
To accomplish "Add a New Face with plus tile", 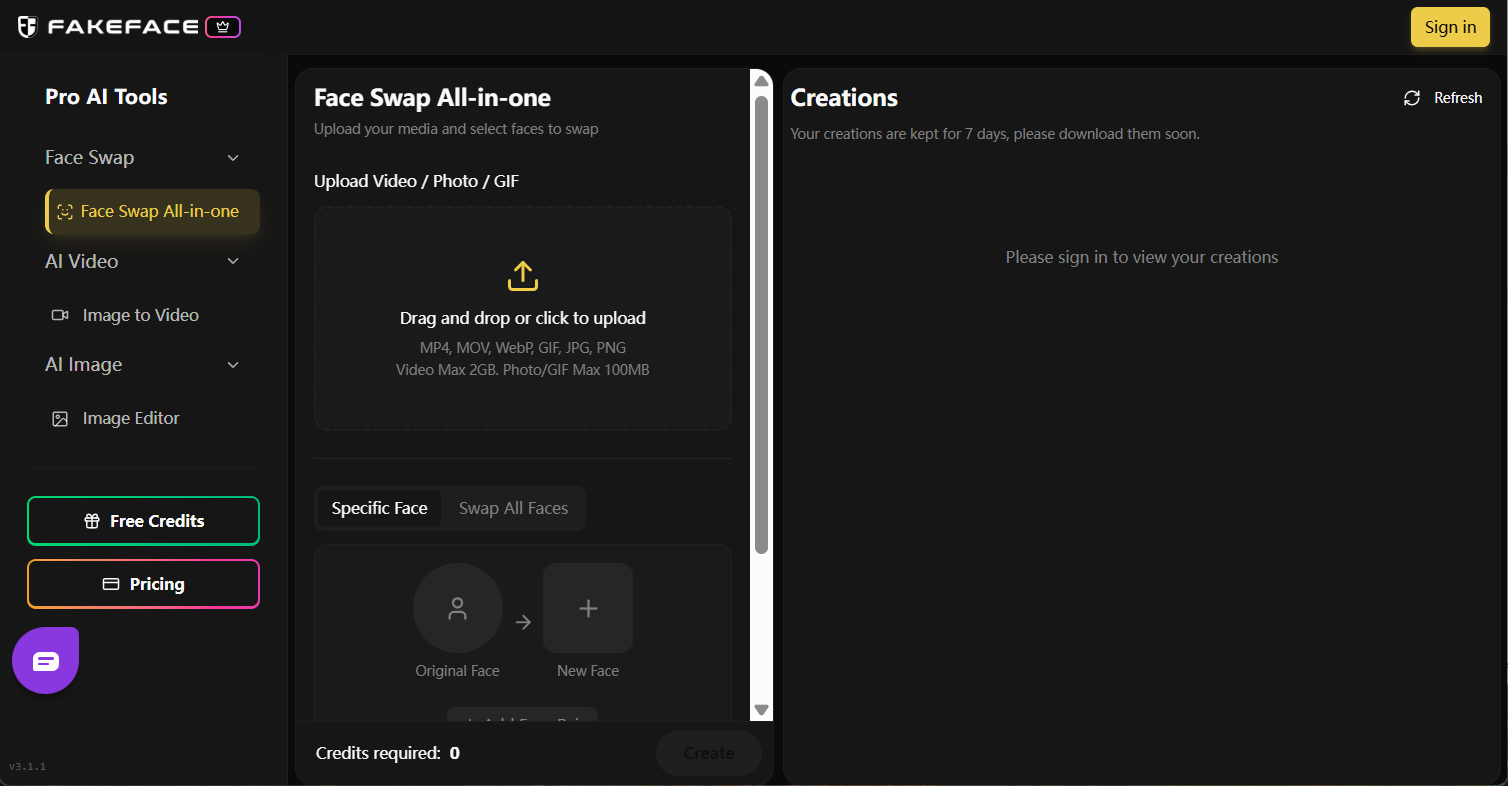I will click(588, 608).
